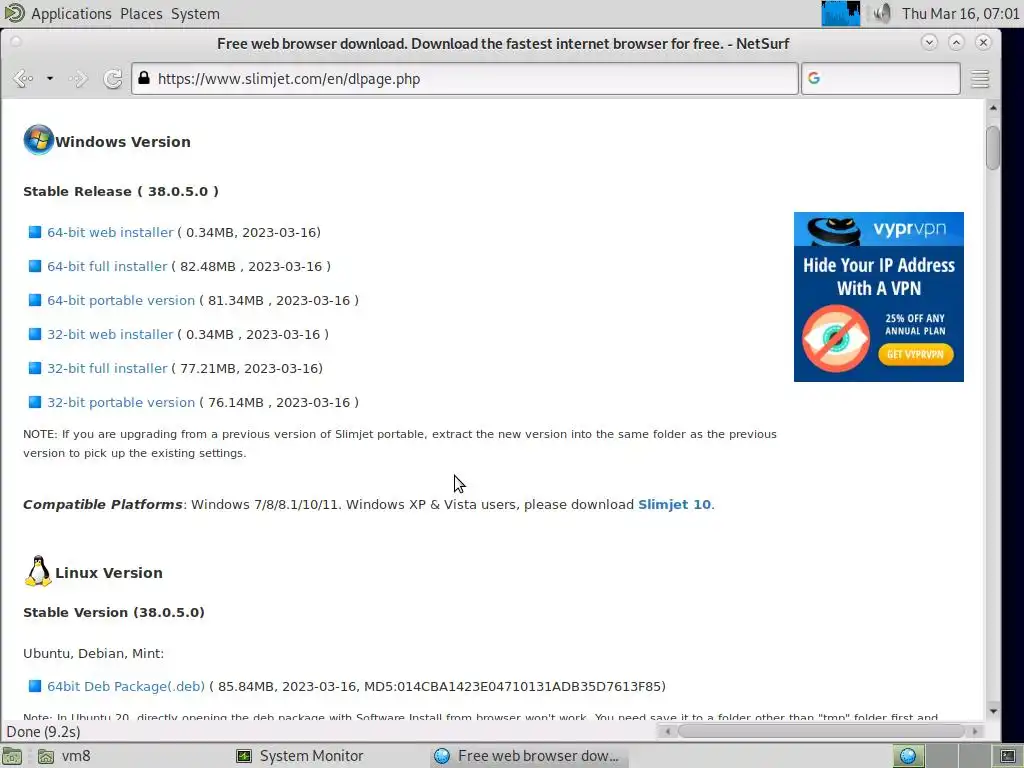The width and height of the screenshot is (1024, 768).
Task: Click the date and time clock
Action: pyautogui.click(x=960, y=14)
